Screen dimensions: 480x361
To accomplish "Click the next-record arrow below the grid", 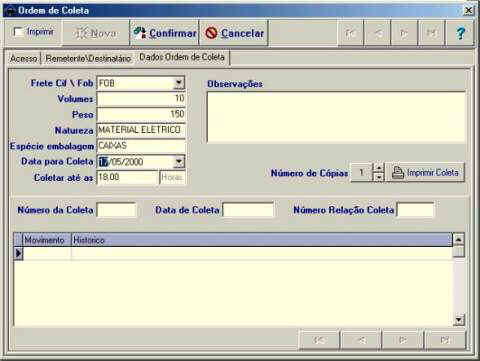I will (403, 340).
